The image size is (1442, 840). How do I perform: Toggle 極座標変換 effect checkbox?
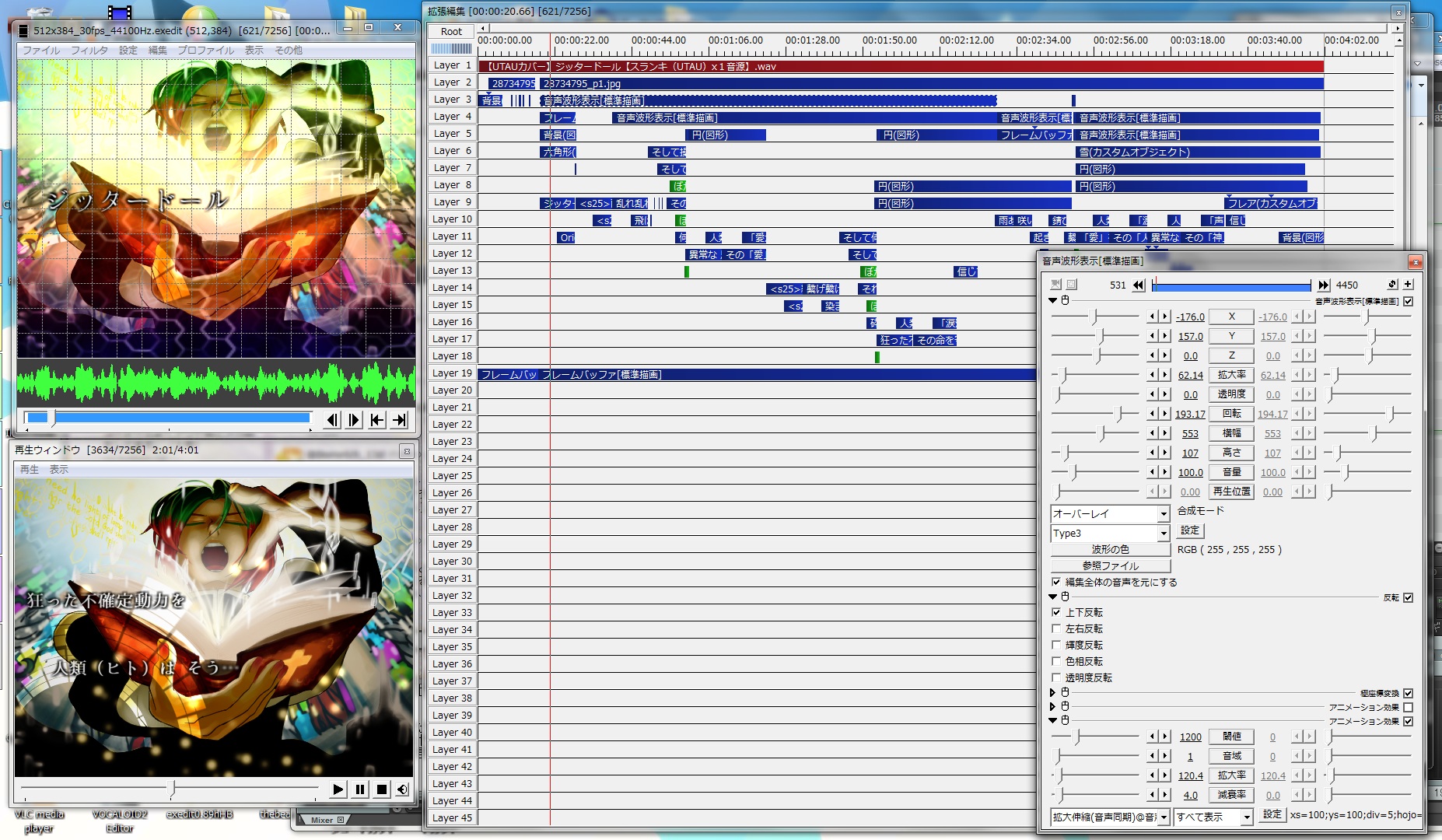point(1409,693)
